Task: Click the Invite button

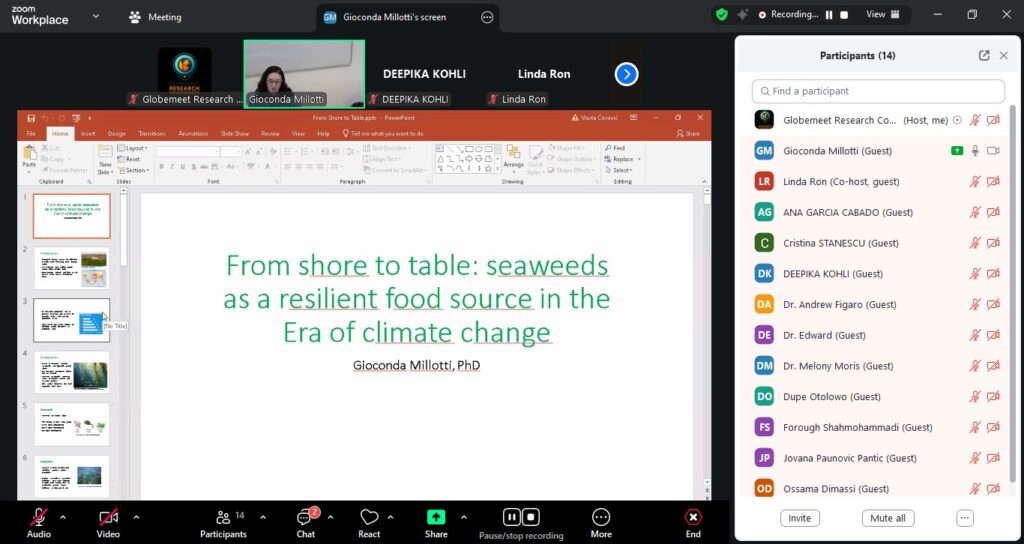Action: click(x=799, y=518)
